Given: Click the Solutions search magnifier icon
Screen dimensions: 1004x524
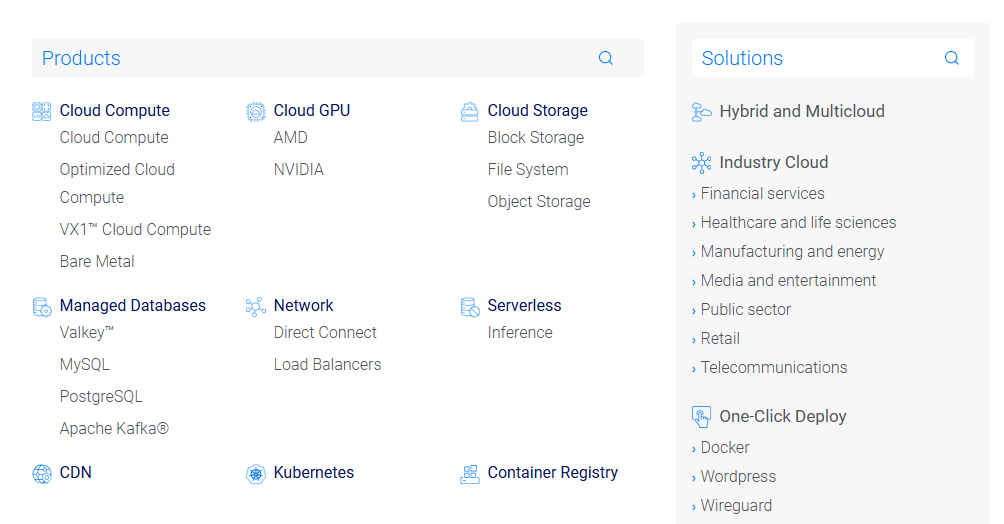Looking at the screenshot, I should (951, 58).
